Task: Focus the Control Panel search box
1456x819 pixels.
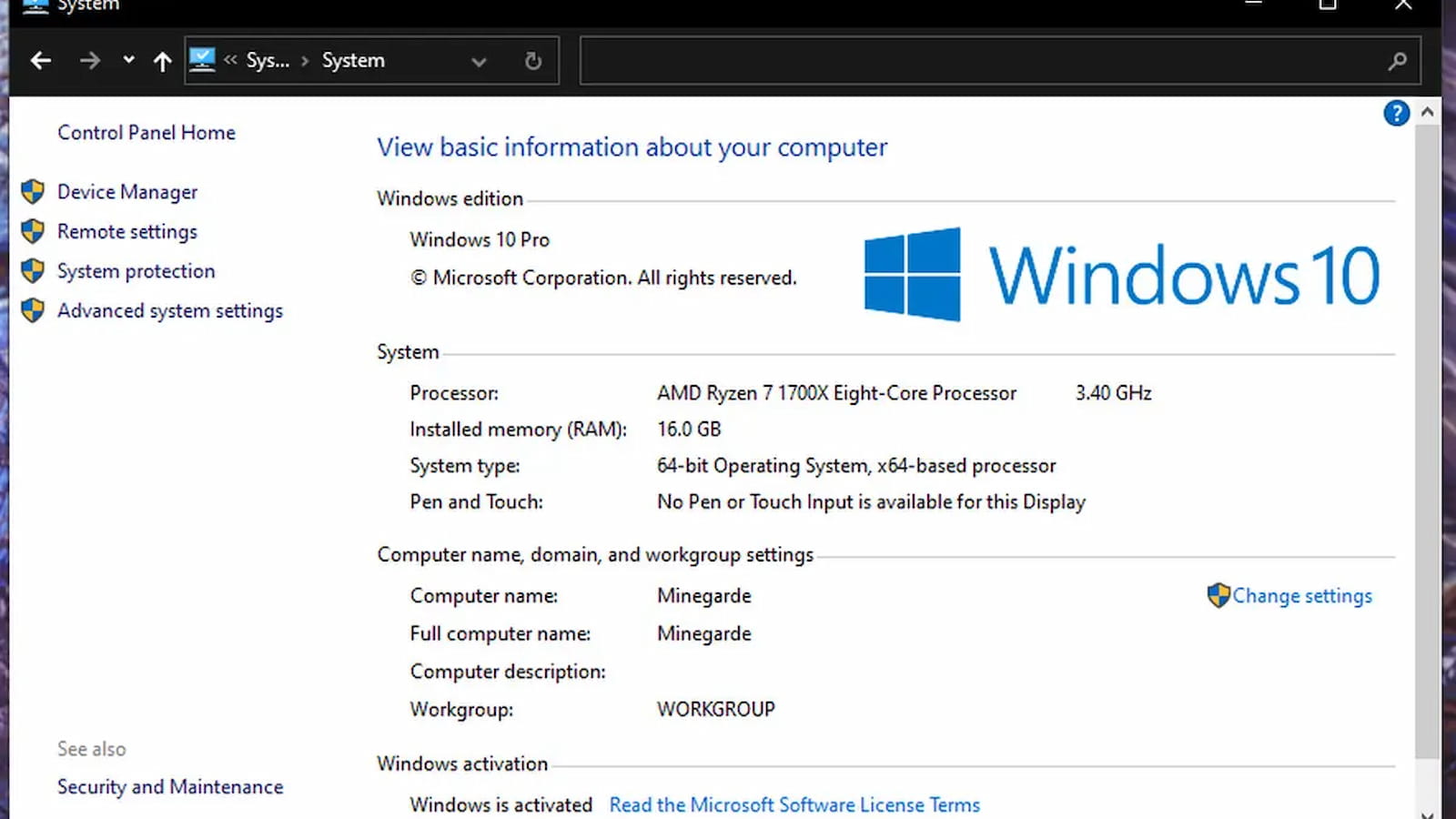Action: (x=999, y=61)
